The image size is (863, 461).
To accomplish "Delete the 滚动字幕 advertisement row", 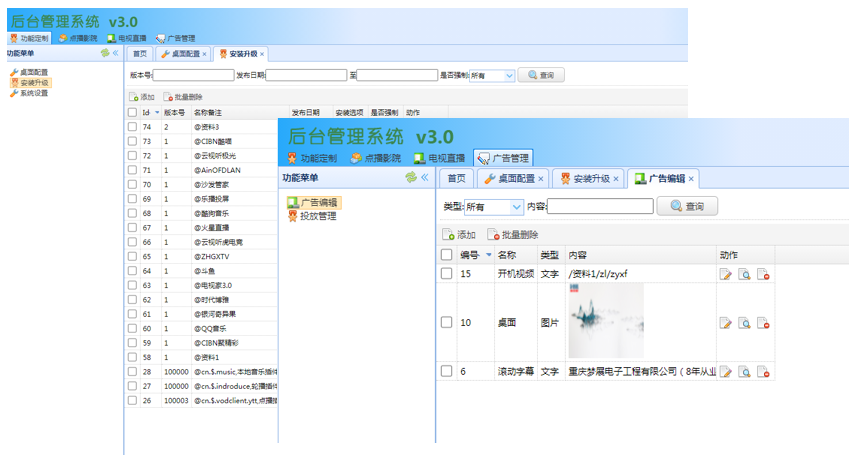I will point(764,372).
